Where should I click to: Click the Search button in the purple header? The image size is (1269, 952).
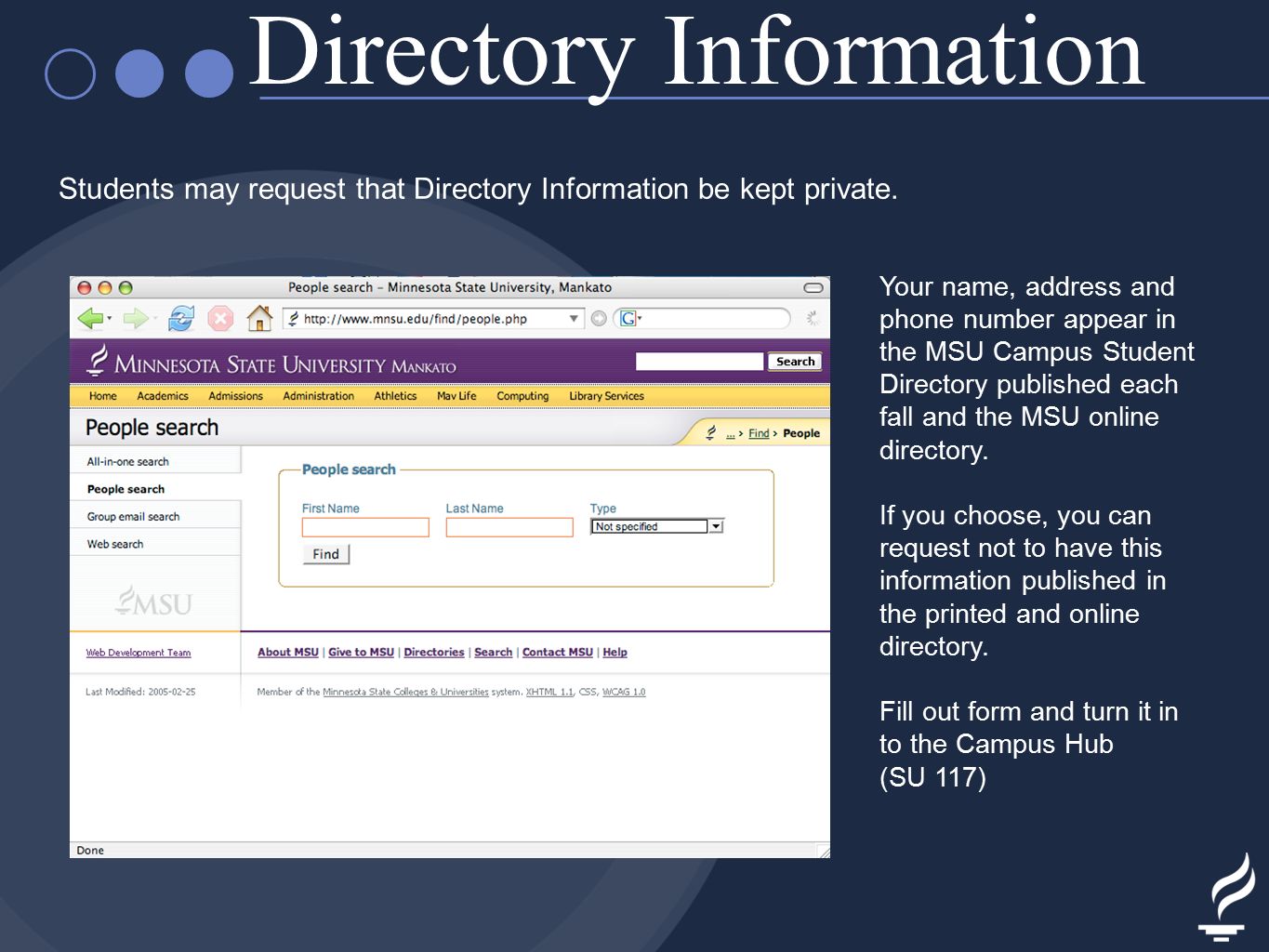click(795, 362)
